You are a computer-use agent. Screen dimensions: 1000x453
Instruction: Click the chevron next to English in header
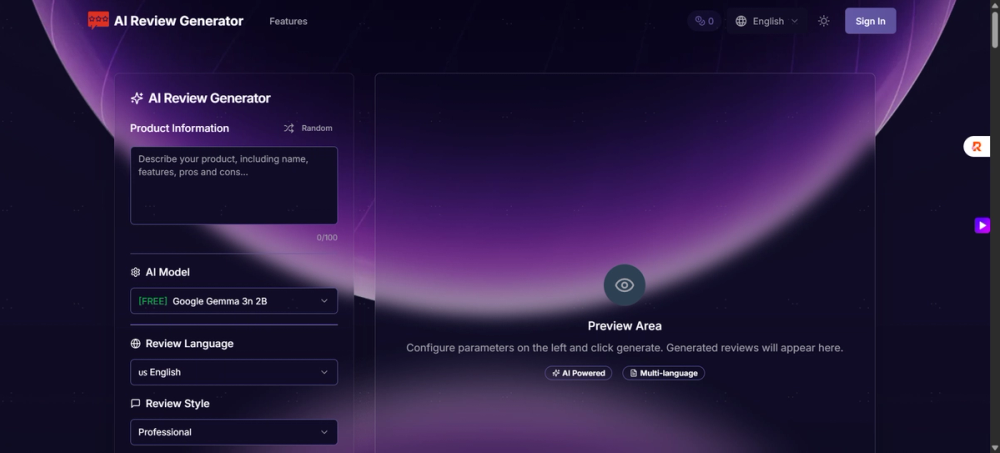click(795, 21)
